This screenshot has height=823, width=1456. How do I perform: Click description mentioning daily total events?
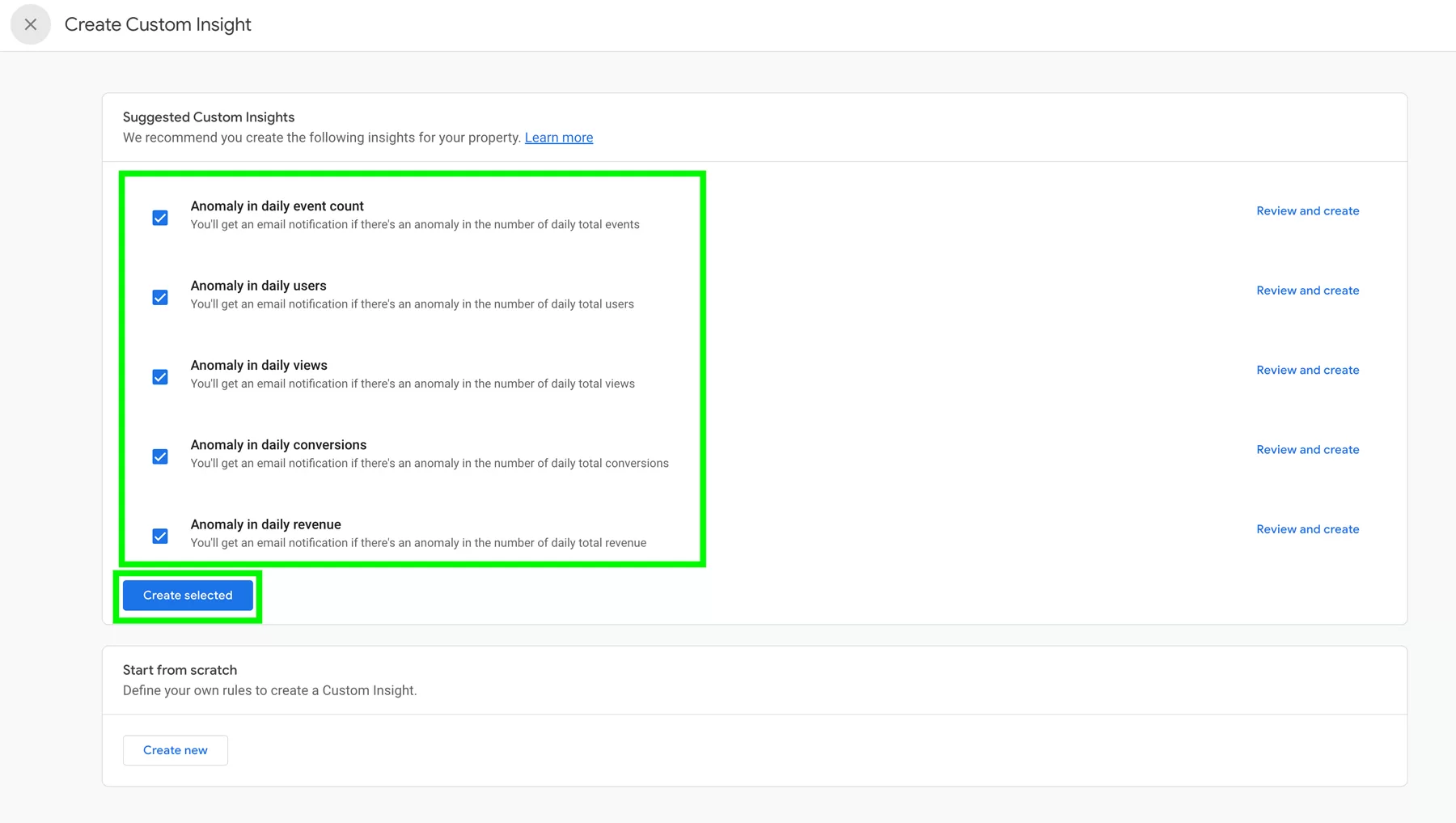(415, 225)
